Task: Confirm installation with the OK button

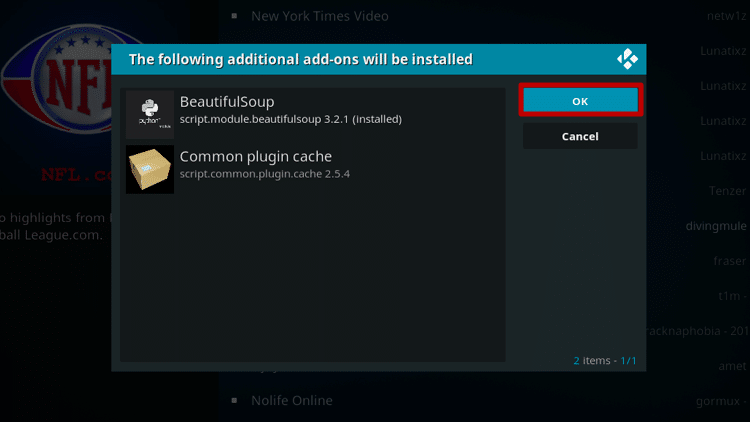Action: [580, 100]
